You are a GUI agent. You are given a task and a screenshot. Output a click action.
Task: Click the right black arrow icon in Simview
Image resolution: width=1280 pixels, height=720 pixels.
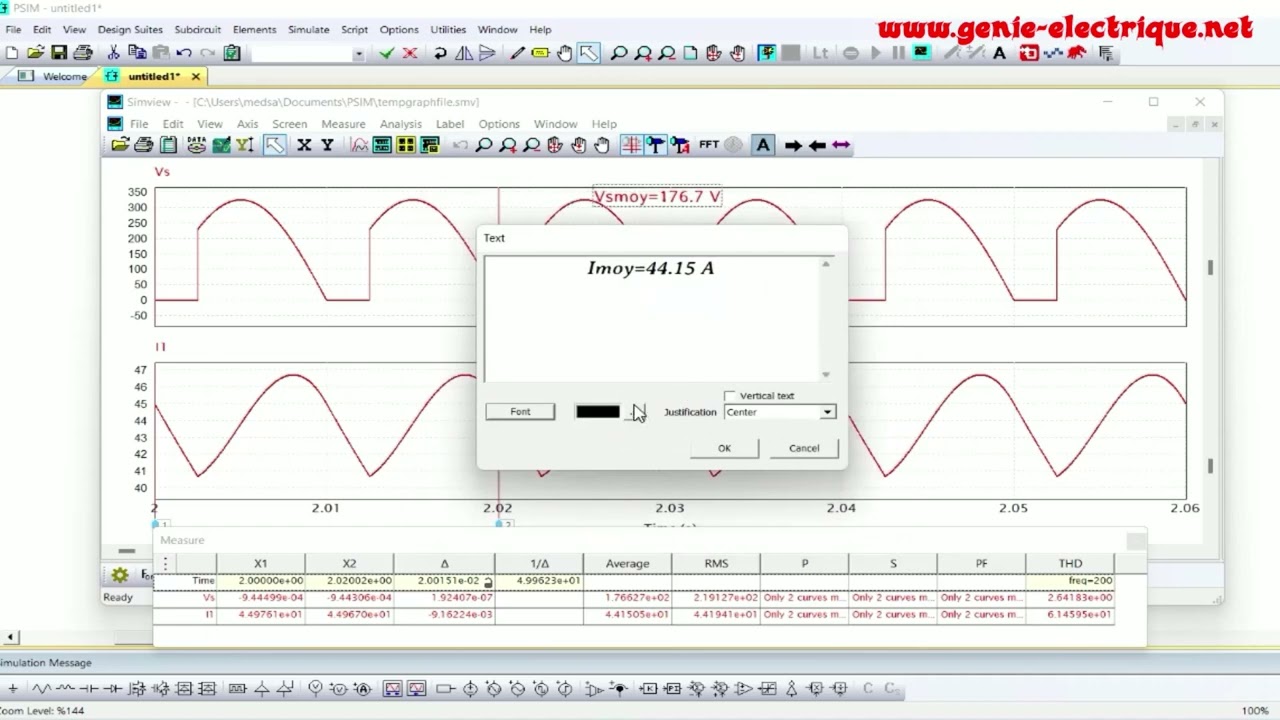(x=793, y=145)
